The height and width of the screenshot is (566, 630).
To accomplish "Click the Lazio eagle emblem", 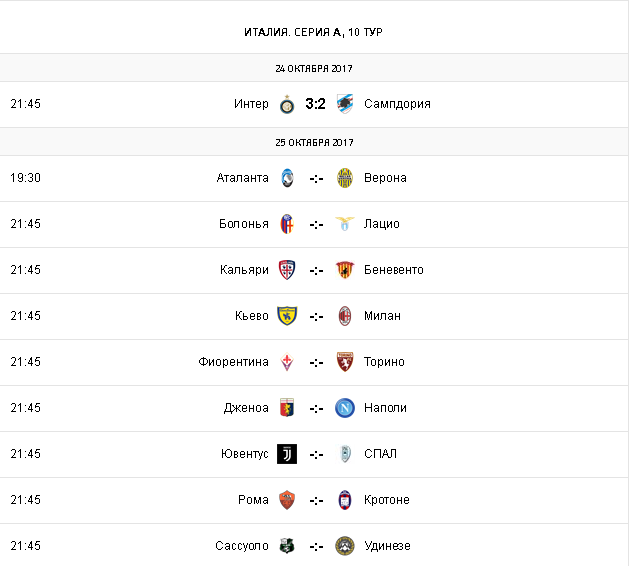I will pos(345,224).
